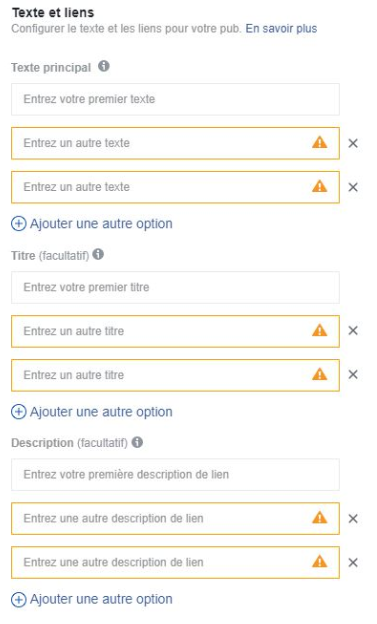Image resolution: width=377 pixels, height=624 pixels.
Task: Add another option under Titre
Action: pyautogui.click(x=92, y=411)
